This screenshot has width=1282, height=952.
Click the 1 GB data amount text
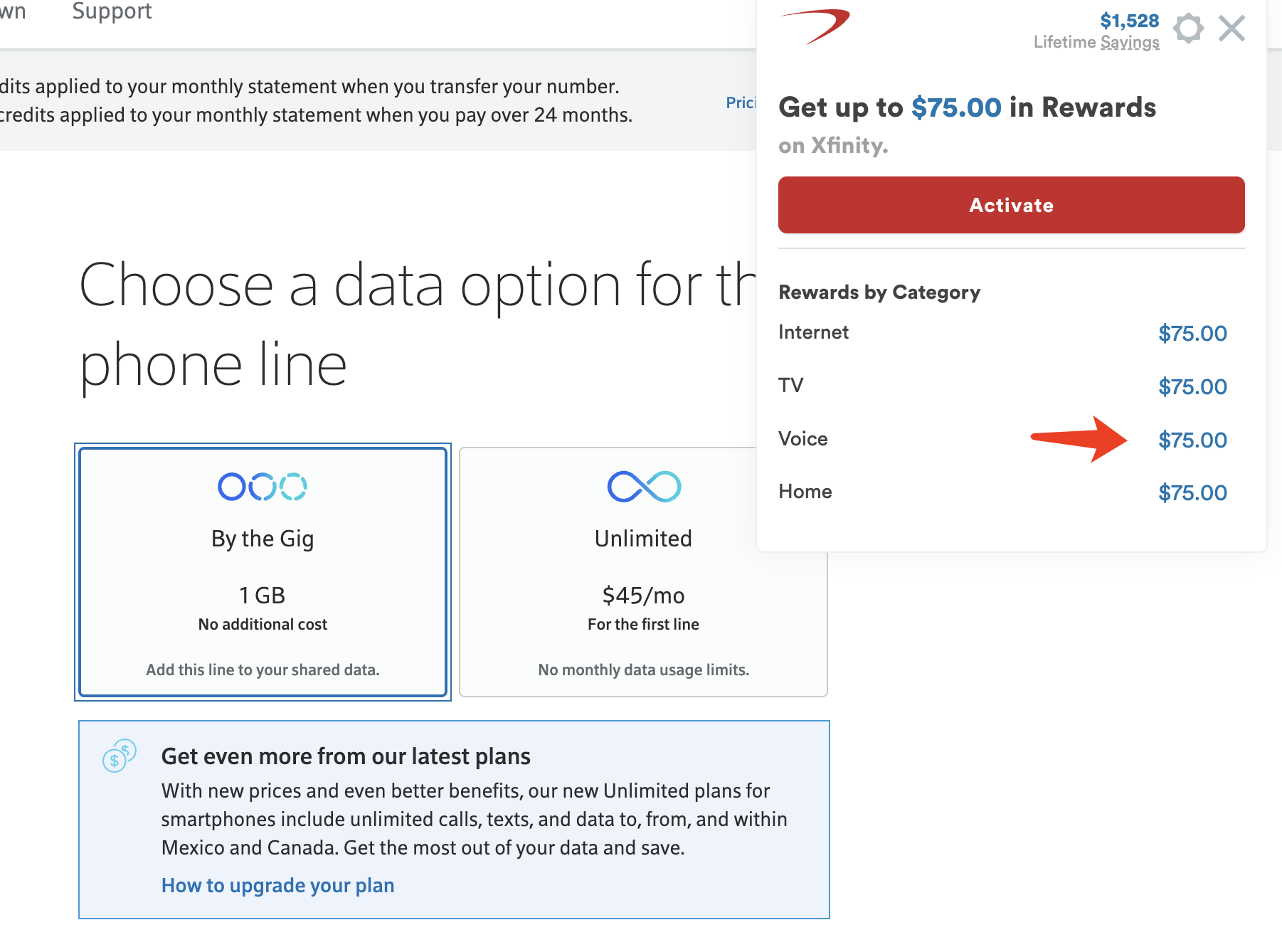[x=262, y=595]
